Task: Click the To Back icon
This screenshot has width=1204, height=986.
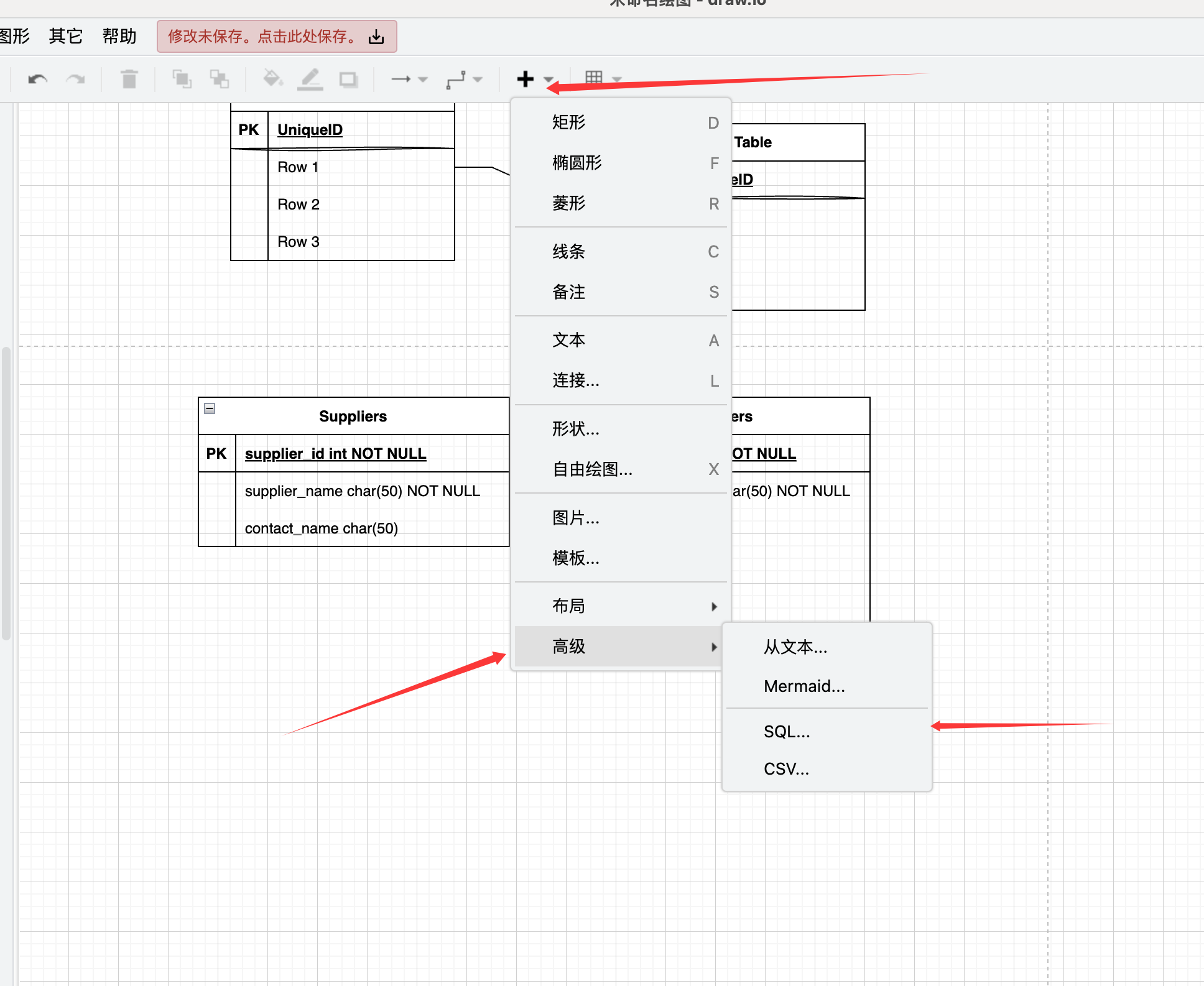Action: [x=219, y=79]
